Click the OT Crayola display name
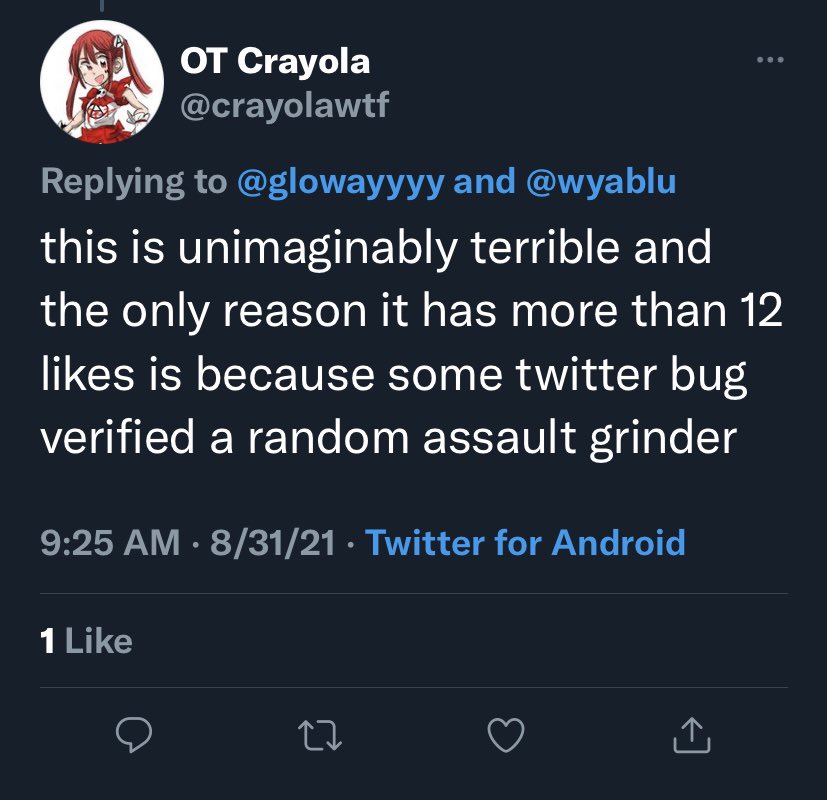The width and height of the screenshot is (827, 800). (x=275, y=61)
